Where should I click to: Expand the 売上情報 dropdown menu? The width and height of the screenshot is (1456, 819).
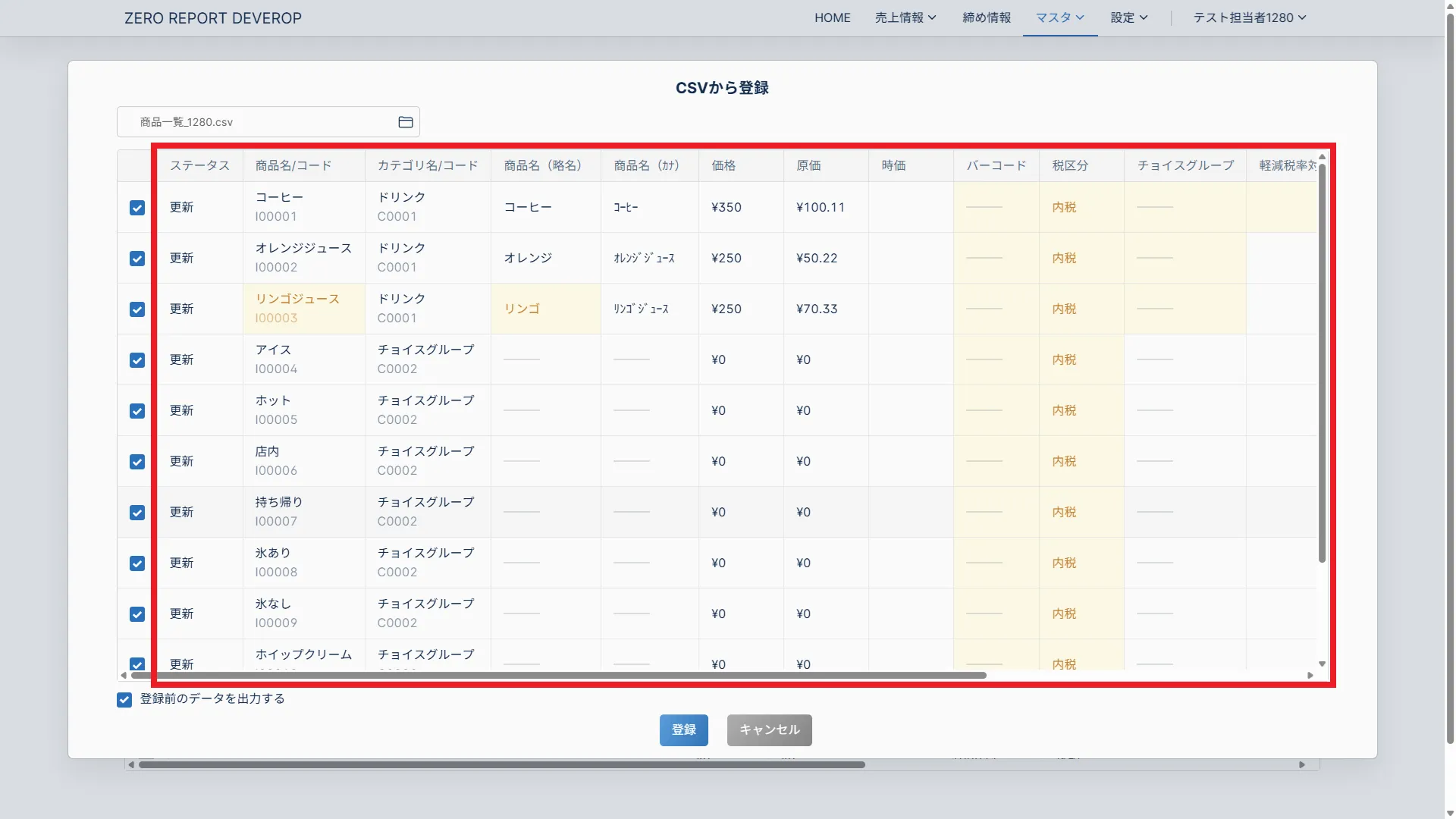[905, 17]
